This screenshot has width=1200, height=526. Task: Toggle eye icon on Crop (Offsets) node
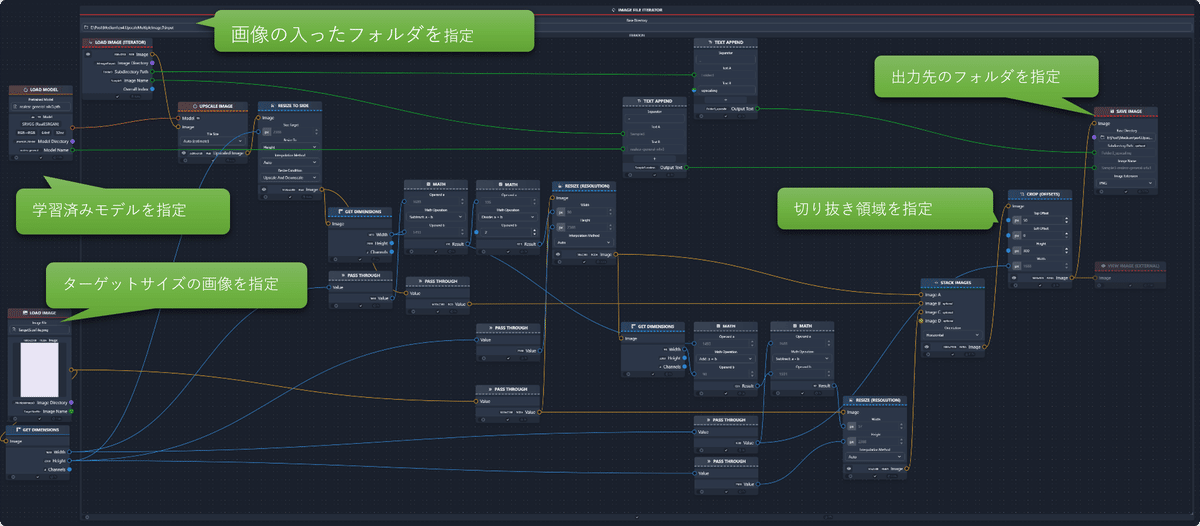coord(1014,278)
